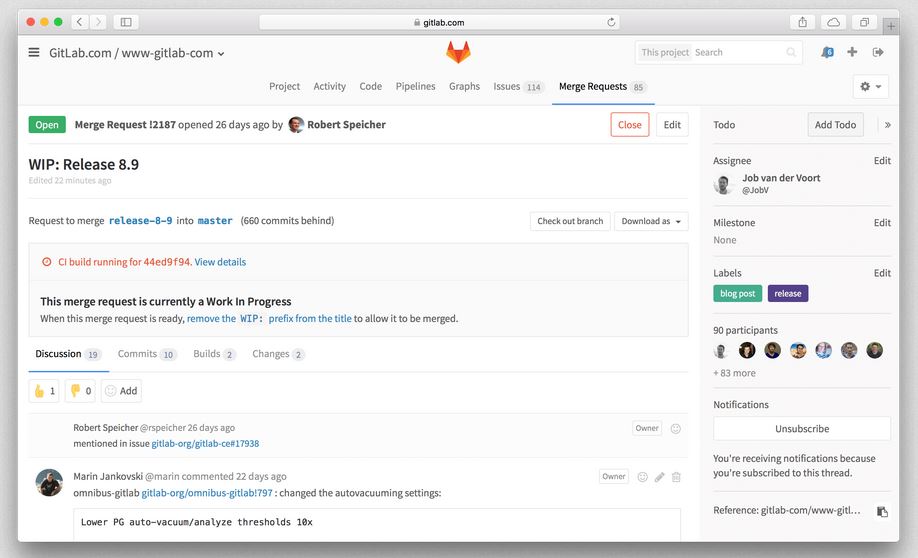Image resolution: width=918 pixels, height=558 pixels.
Task: Click the thumbs down emoji button
Action: point(80,391)
